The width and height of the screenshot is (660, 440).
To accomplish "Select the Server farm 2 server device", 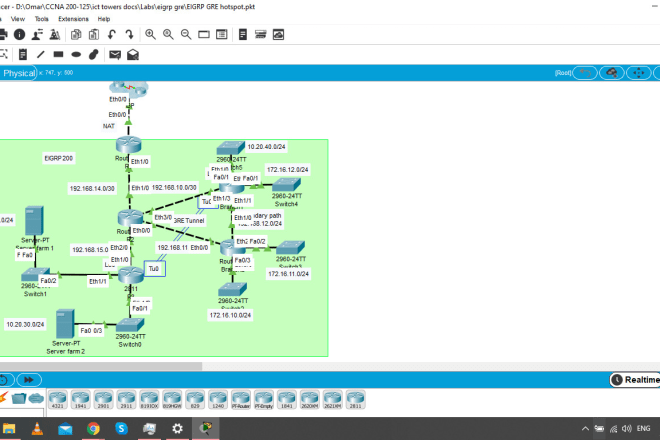I will 65,323.
